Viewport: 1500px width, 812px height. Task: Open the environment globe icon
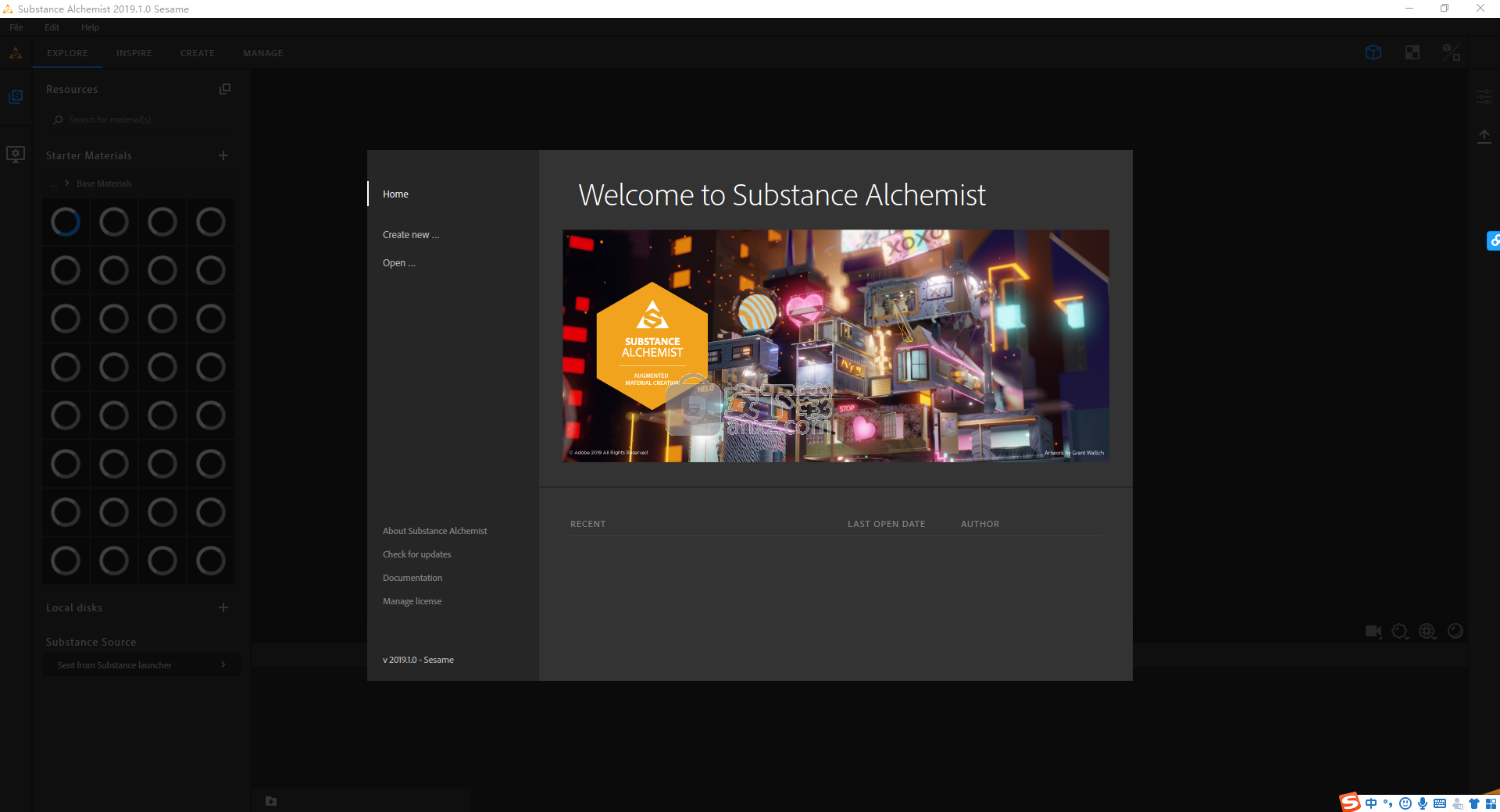[1427, 631]
